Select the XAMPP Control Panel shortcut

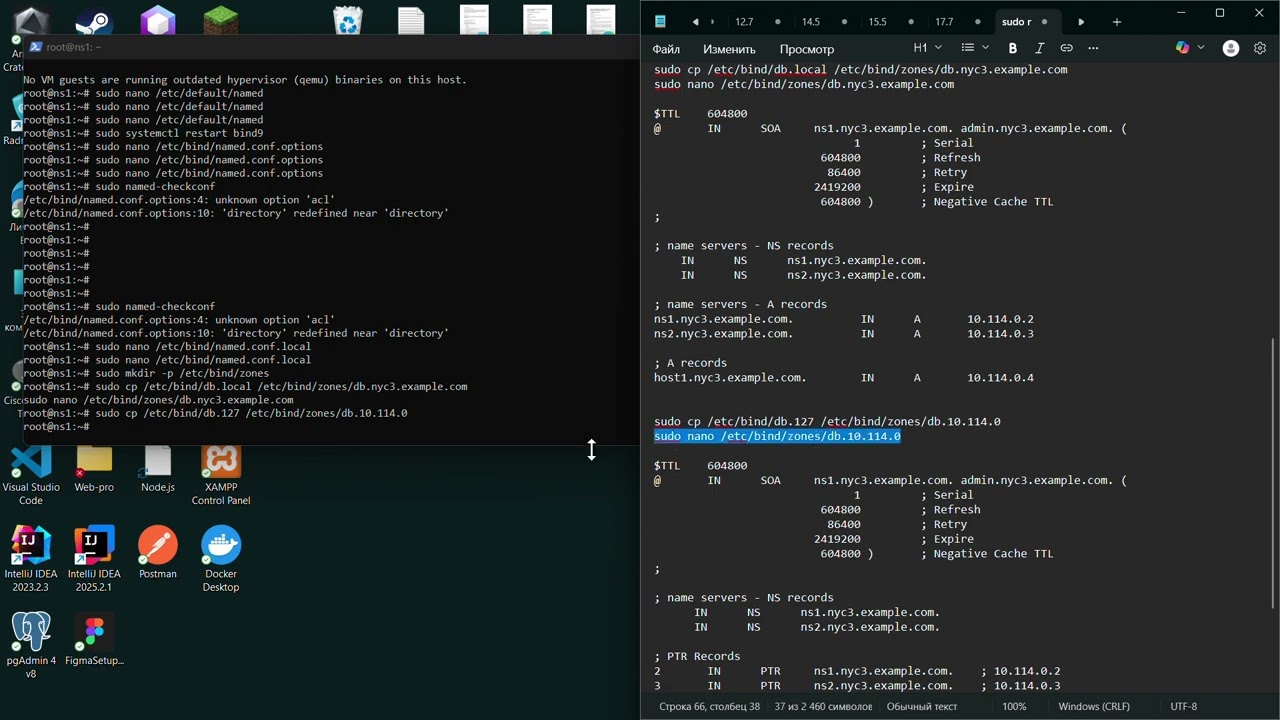pyautogui.click(x=221, y=476)
